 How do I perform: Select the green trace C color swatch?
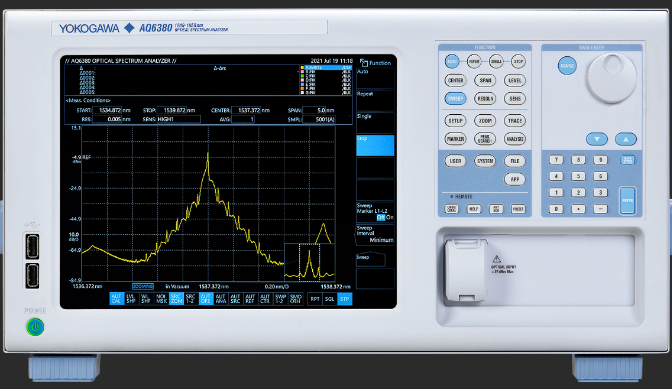(x=302, y=76)
